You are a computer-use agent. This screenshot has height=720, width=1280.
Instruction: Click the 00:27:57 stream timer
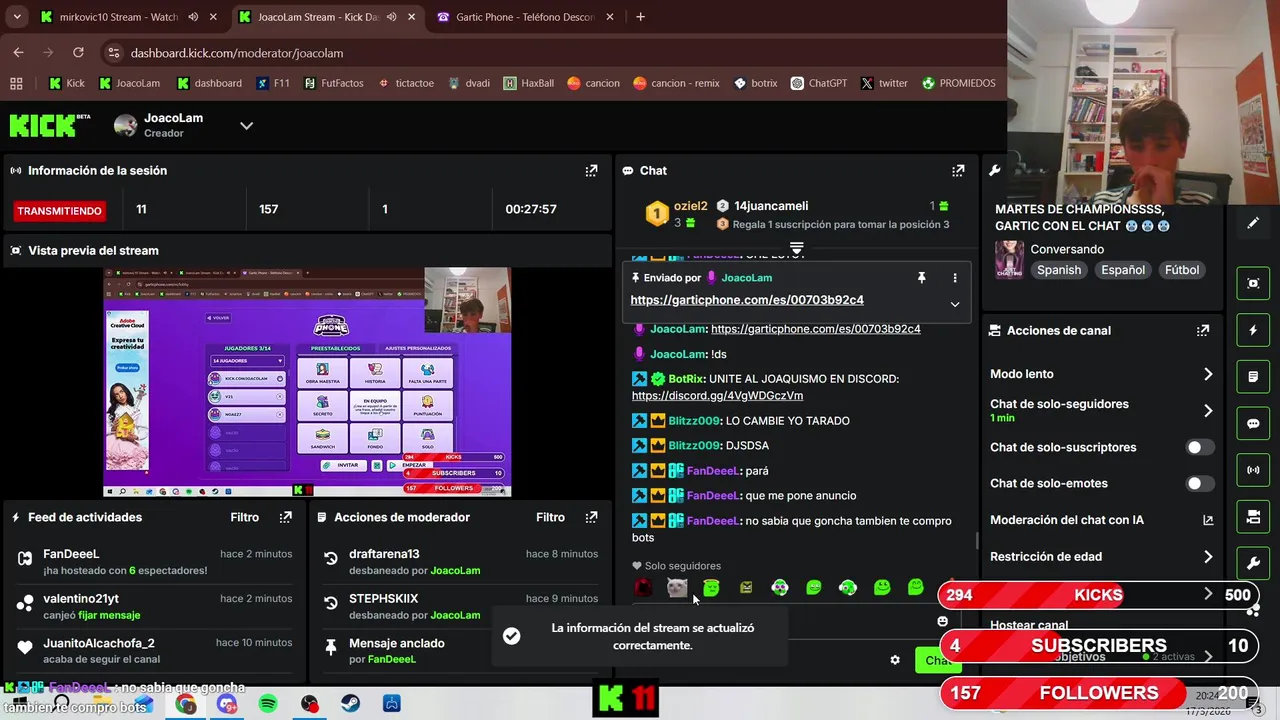pos(531,209)
